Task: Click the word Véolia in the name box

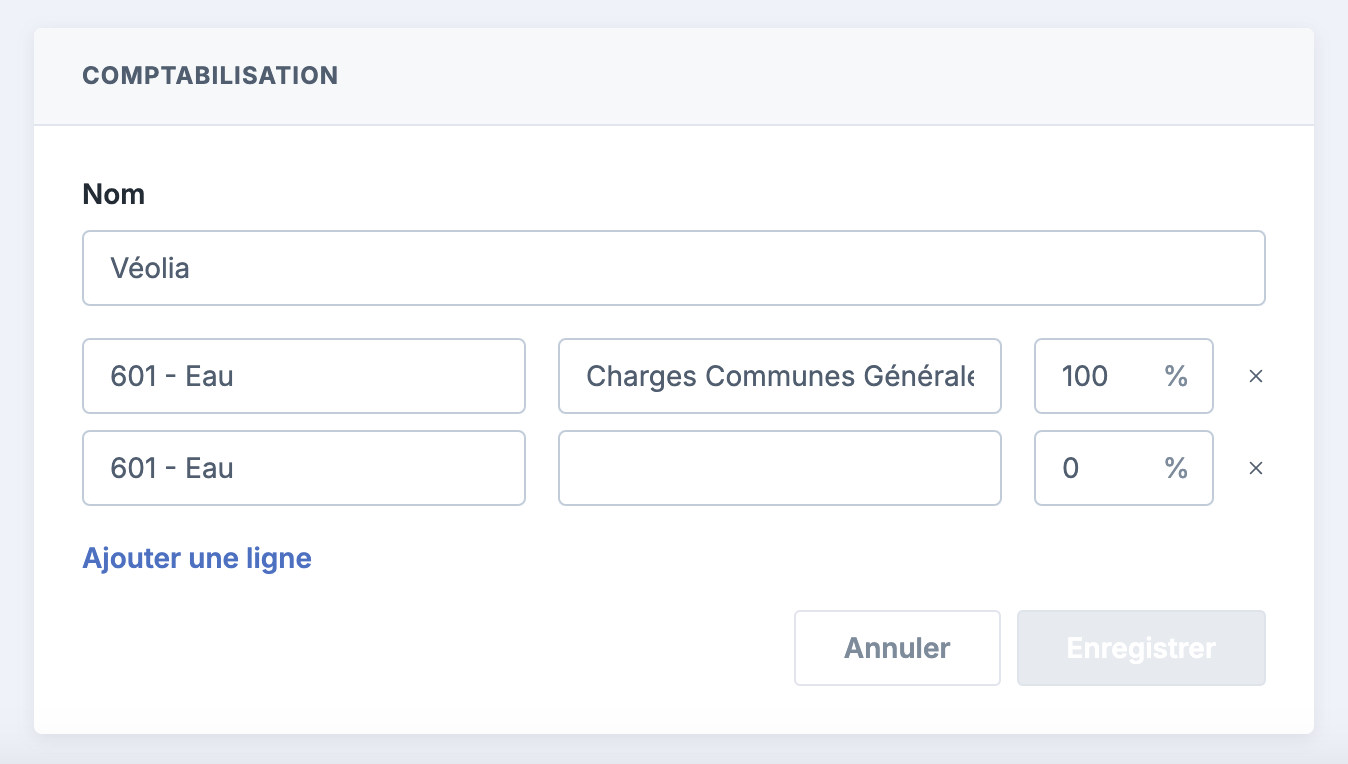Action: pyautogui.click(x=150, y=268)
